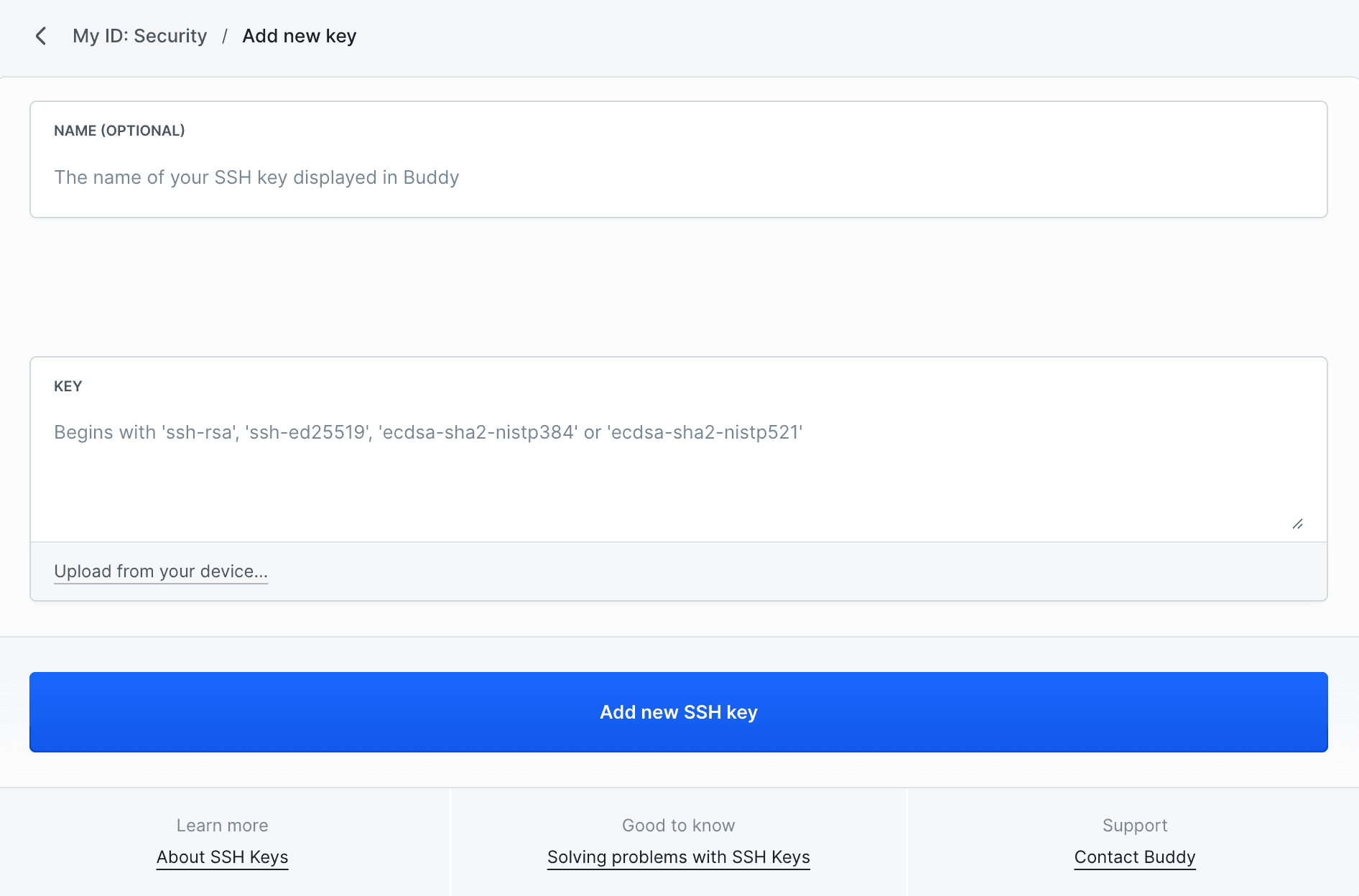Image resolution: width=1359 pixels, height=896 pixels.
Task: Click the Good to know heading
Action: click(678, 826)
